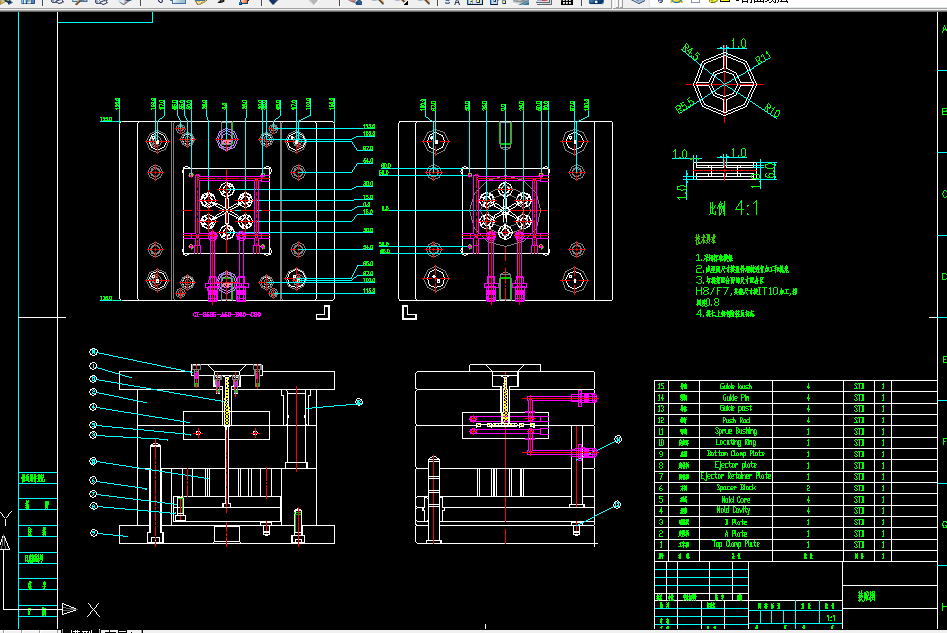Select the '装配图' title block cell

(x=866, y=596)
